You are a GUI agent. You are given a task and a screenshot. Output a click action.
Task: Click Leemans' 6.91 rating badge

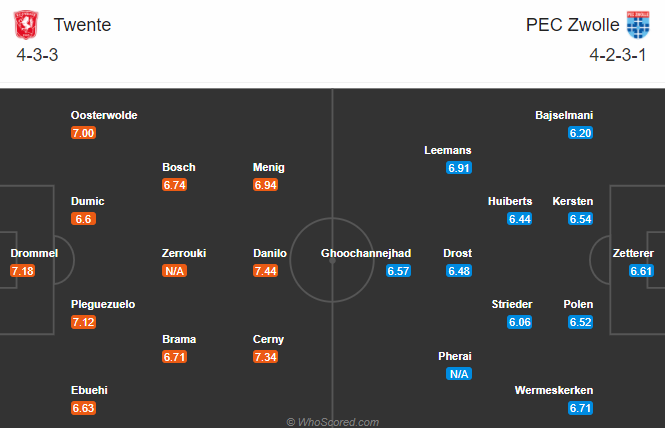click(459, 168)
